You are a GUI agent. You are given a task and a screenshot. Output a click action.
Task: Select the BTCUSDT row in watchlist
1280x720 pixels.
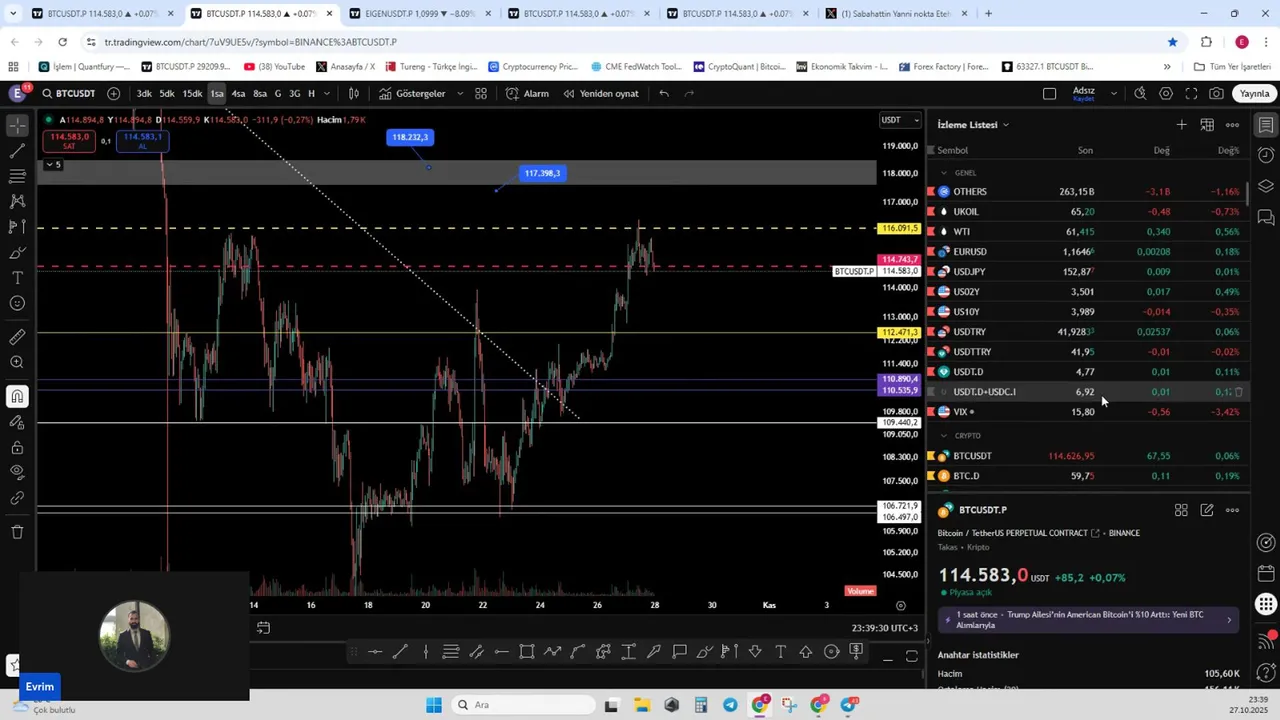point(1088,456)
